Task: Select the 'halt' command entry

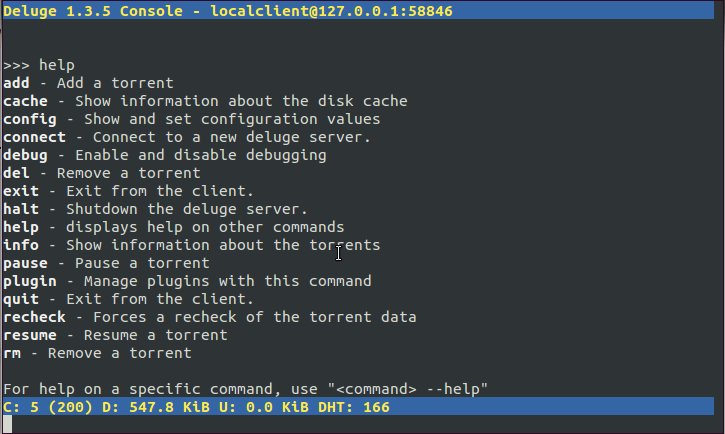Action: pyautogui.click(x=20, y=209)
